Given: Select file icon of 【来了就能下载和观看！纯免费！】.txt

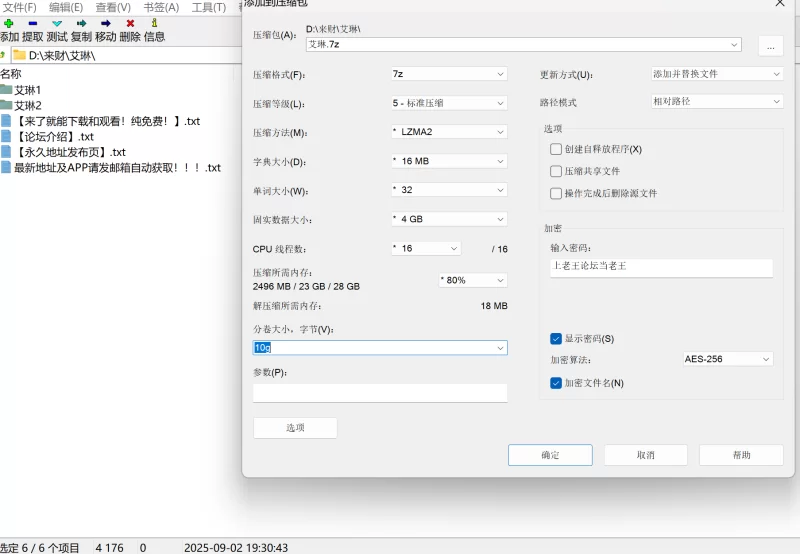Looking at the screenshot, I should coord(6,121).
